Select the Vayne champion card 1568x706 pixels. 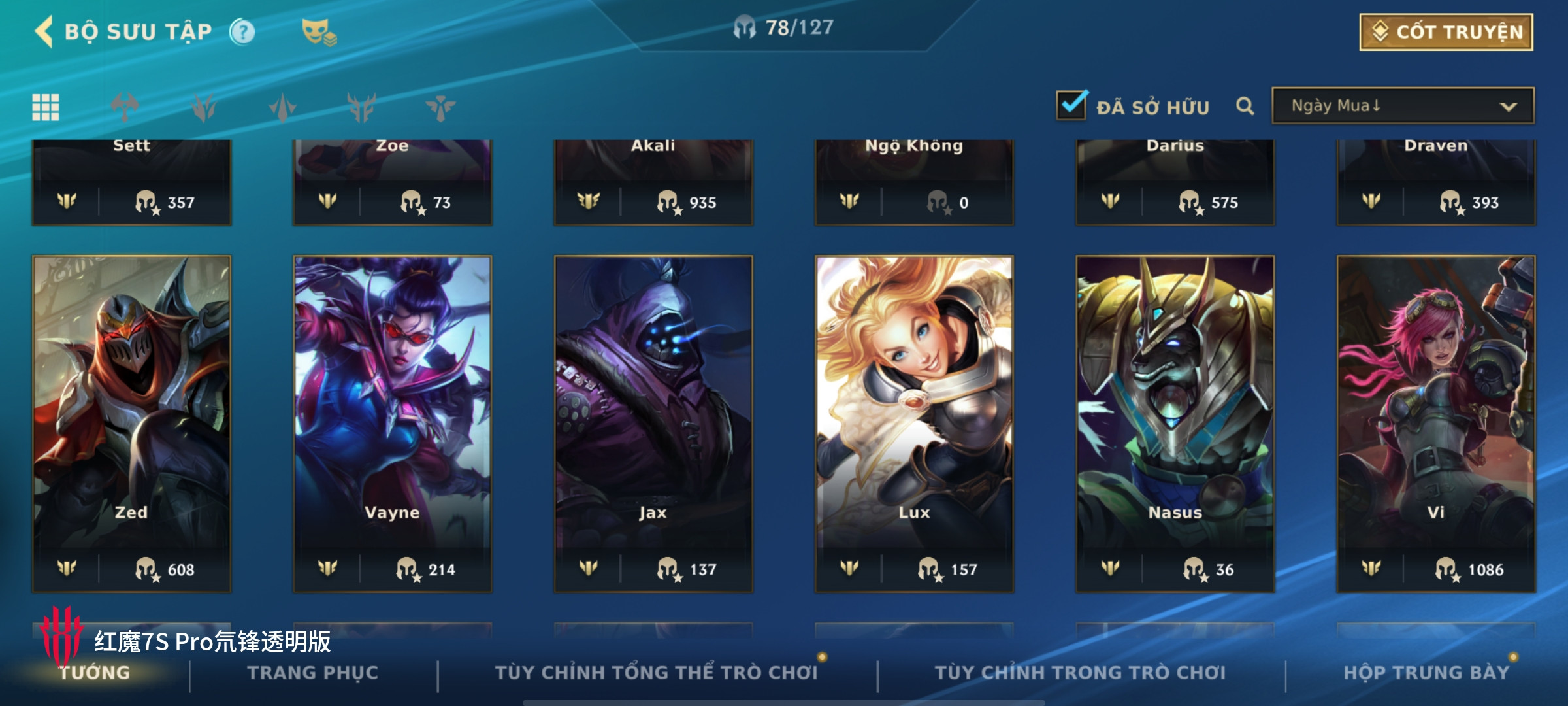pos(392,424)
